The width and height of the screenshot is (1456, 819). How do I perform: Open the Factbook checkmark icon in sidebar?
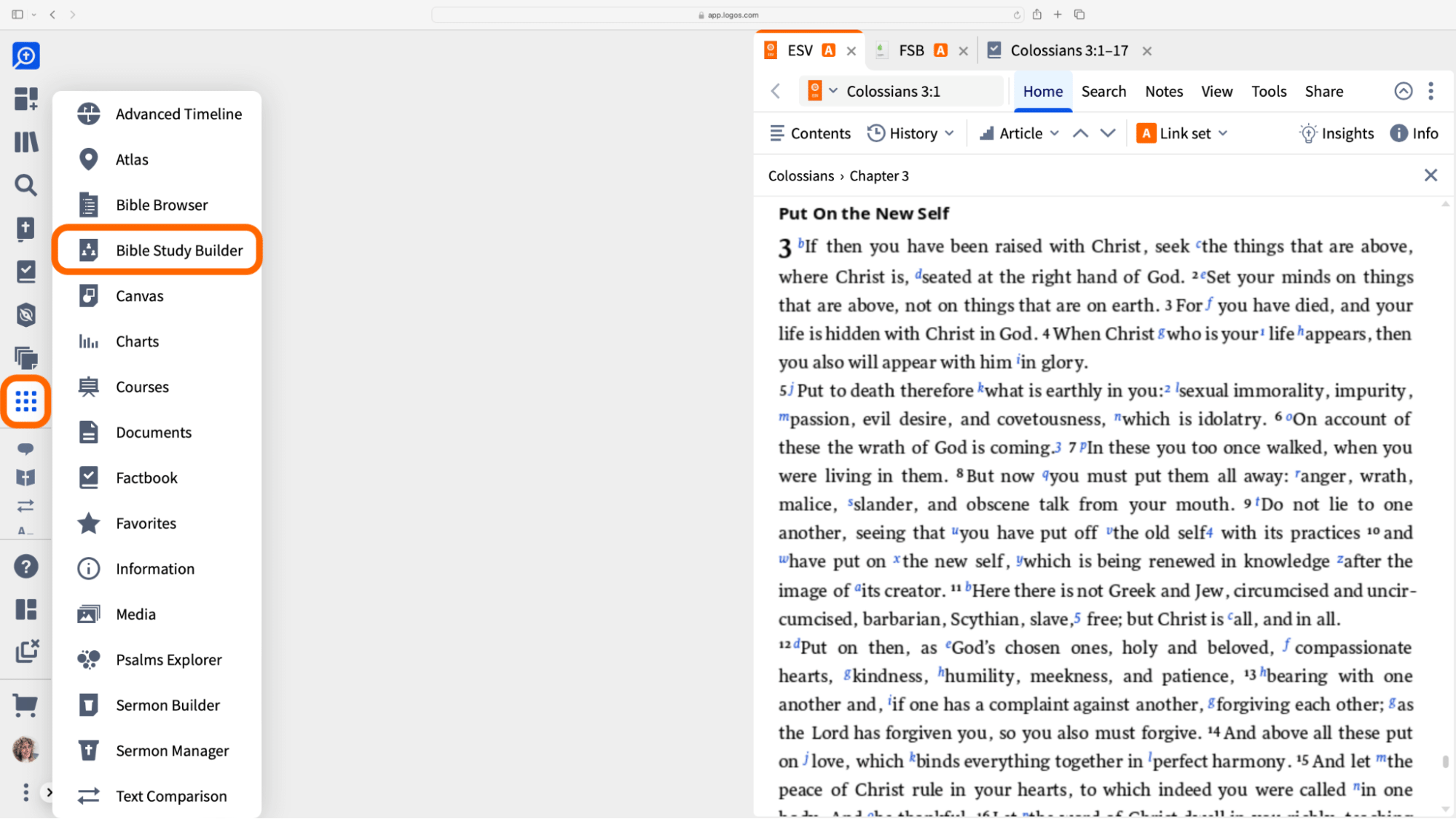click(25, 272)
